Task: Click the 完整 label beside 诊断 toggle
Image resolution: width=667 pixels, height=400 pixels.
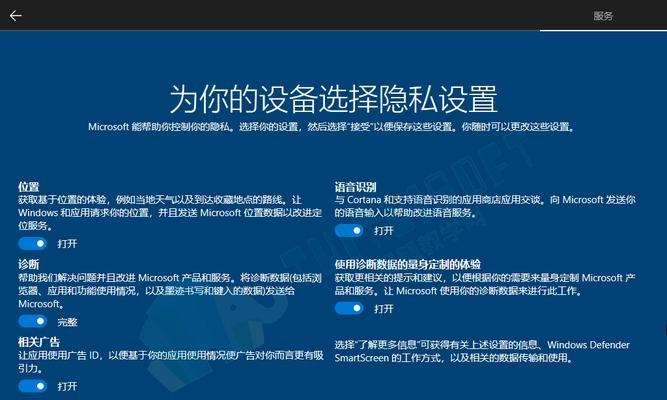Action: click(x=67, y=322)
